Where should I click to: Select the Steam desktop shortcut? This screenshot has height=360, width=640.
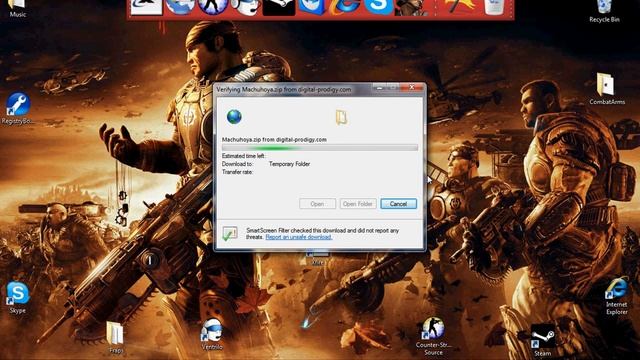coord(542,341)
